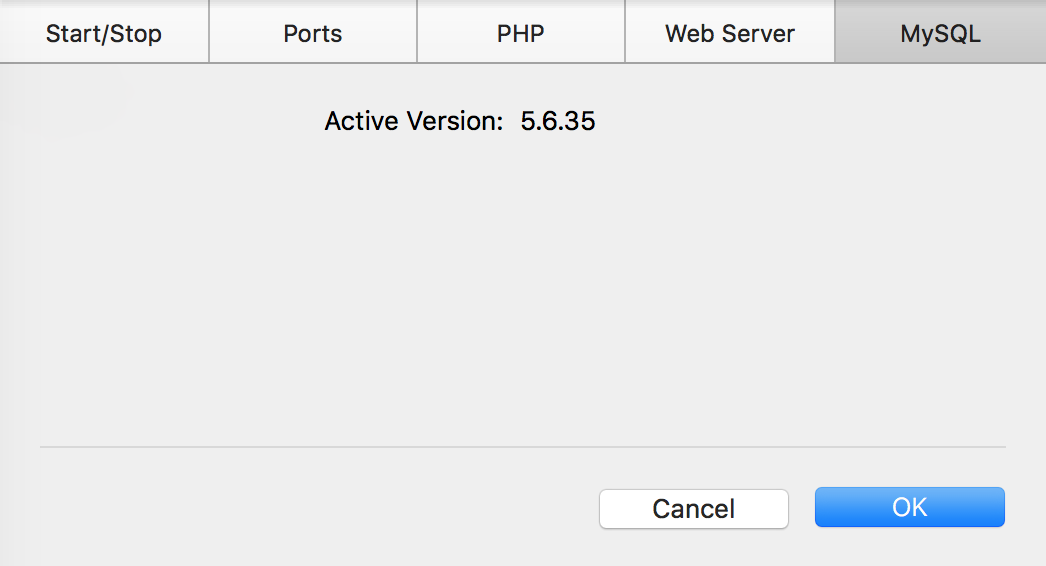Click the 5.6.35 version number

(558, 122)
